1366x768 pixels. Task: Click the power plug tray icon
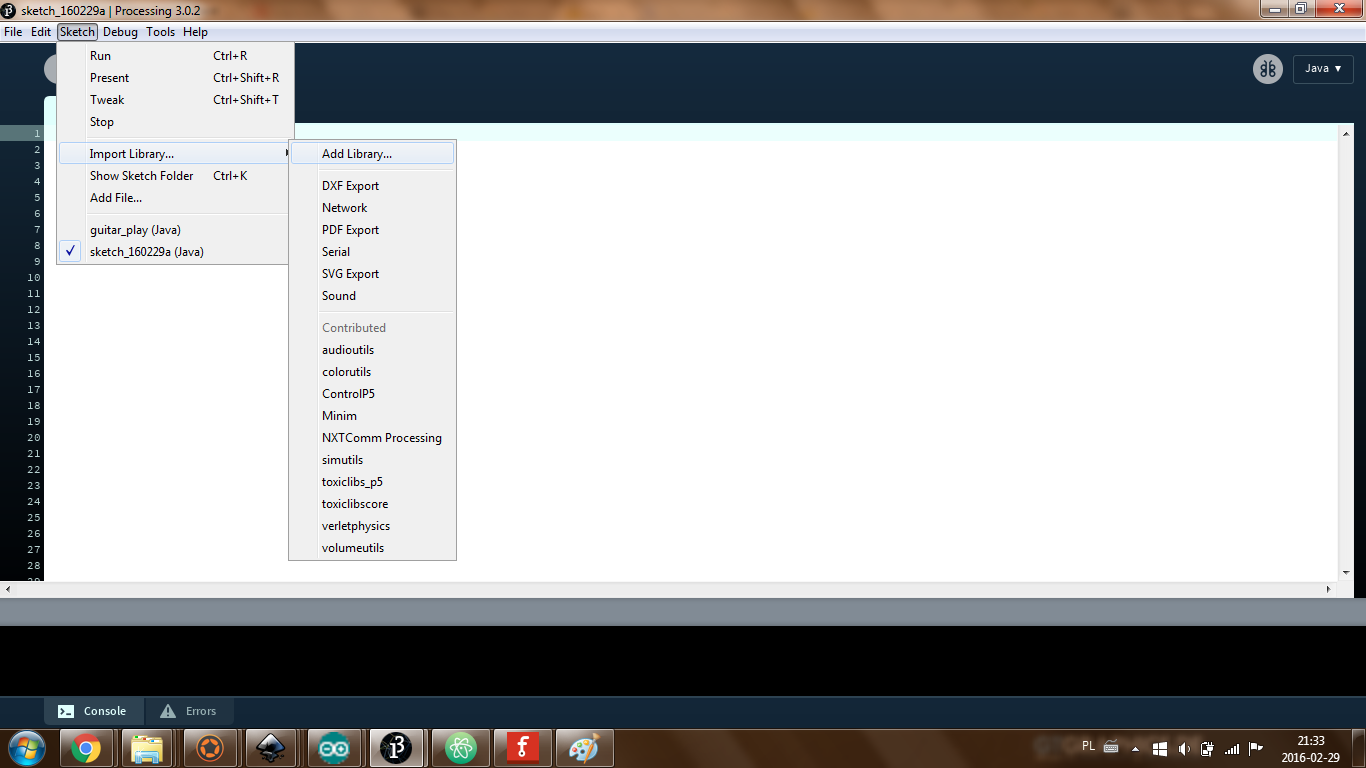tap(1208, 749)
